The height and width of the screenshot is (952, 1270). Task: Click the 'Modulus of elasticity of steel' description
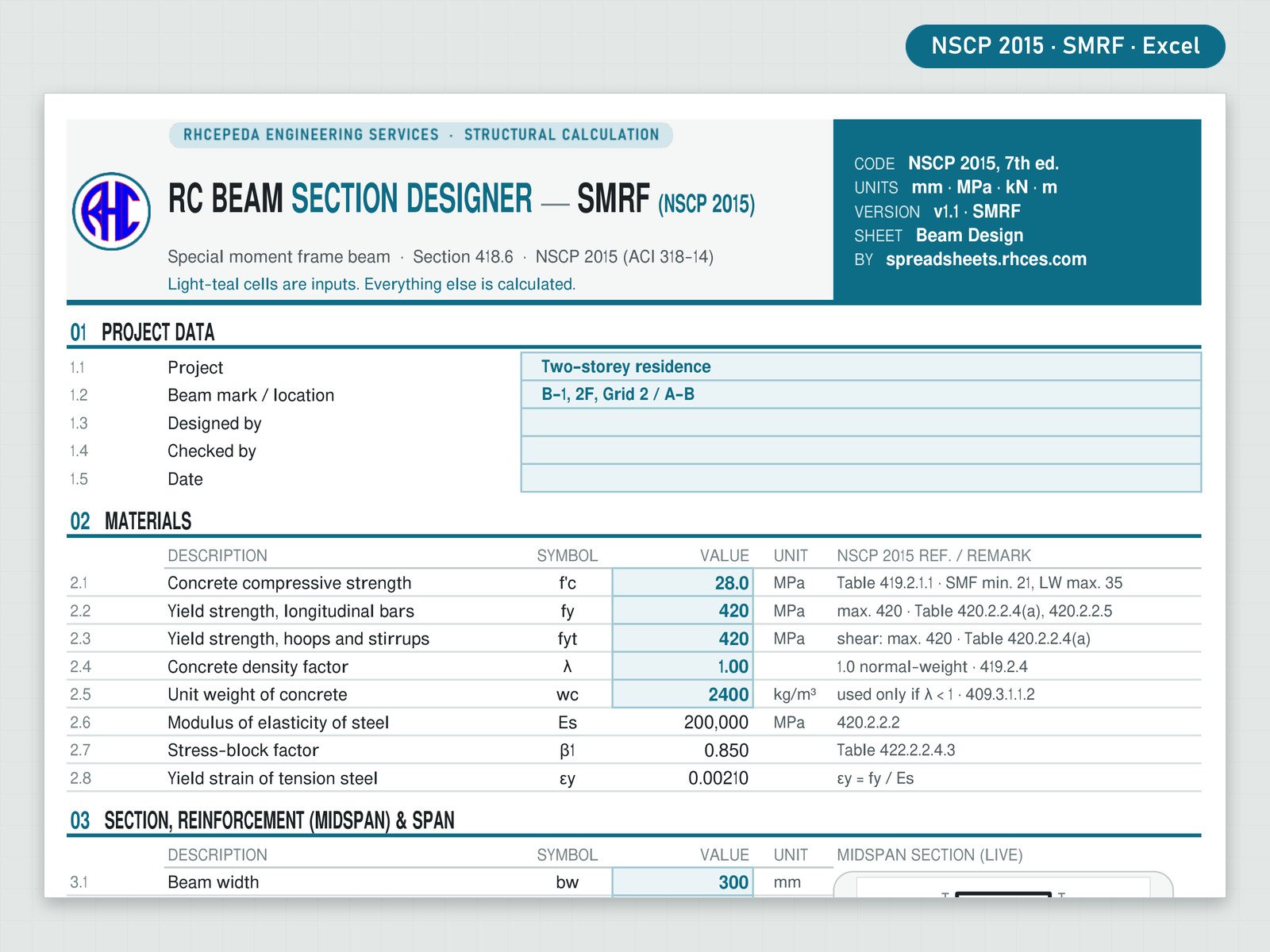[278, 723]
